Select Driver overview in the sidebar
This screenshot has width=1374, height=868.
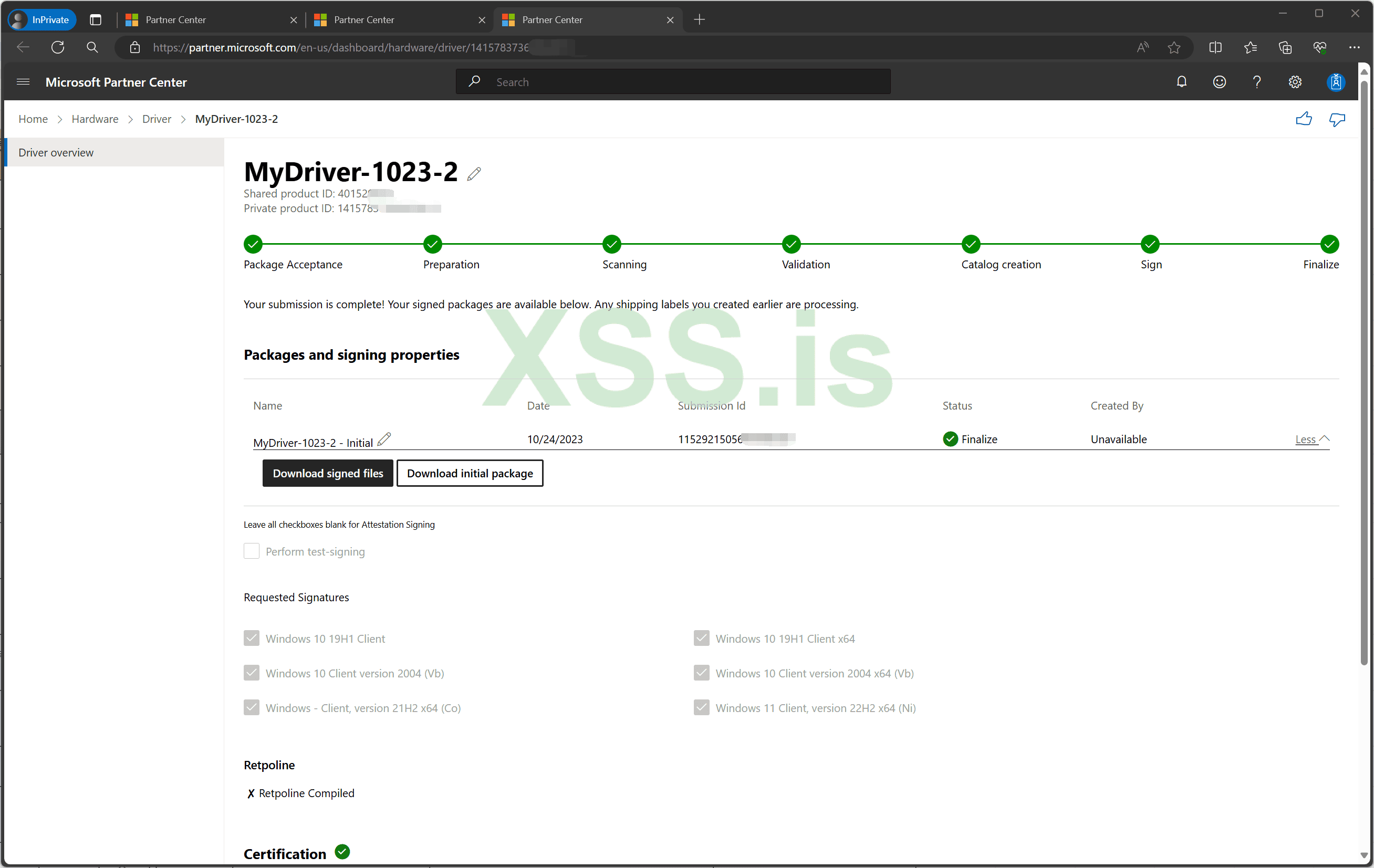tap(56, 152)
